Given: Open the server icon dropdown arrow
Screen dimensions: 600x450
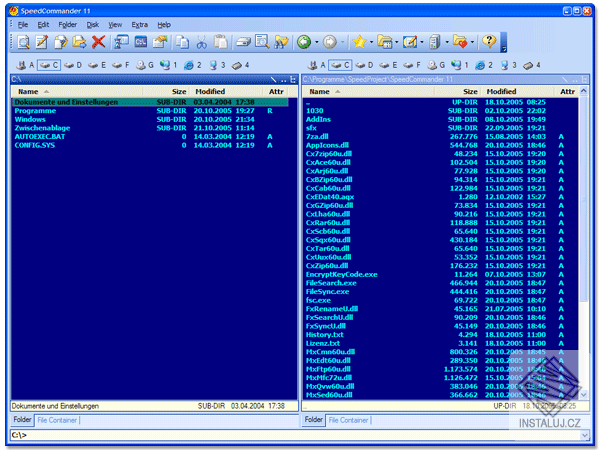Looking at the screenshot, I should pyautogui.click(x=447, y=42).
